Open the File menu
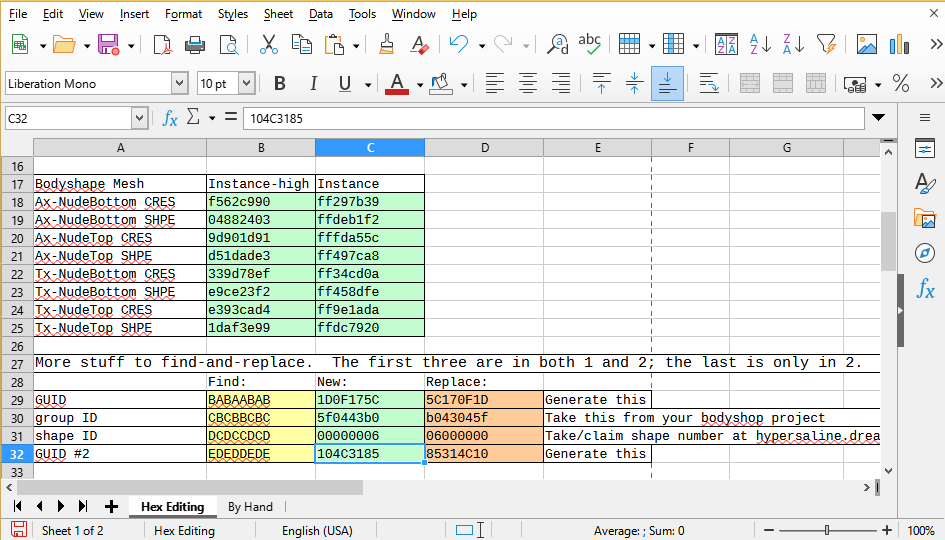This screenshot has height=540, width=945. pyautogui.click(x=17, y=14)
